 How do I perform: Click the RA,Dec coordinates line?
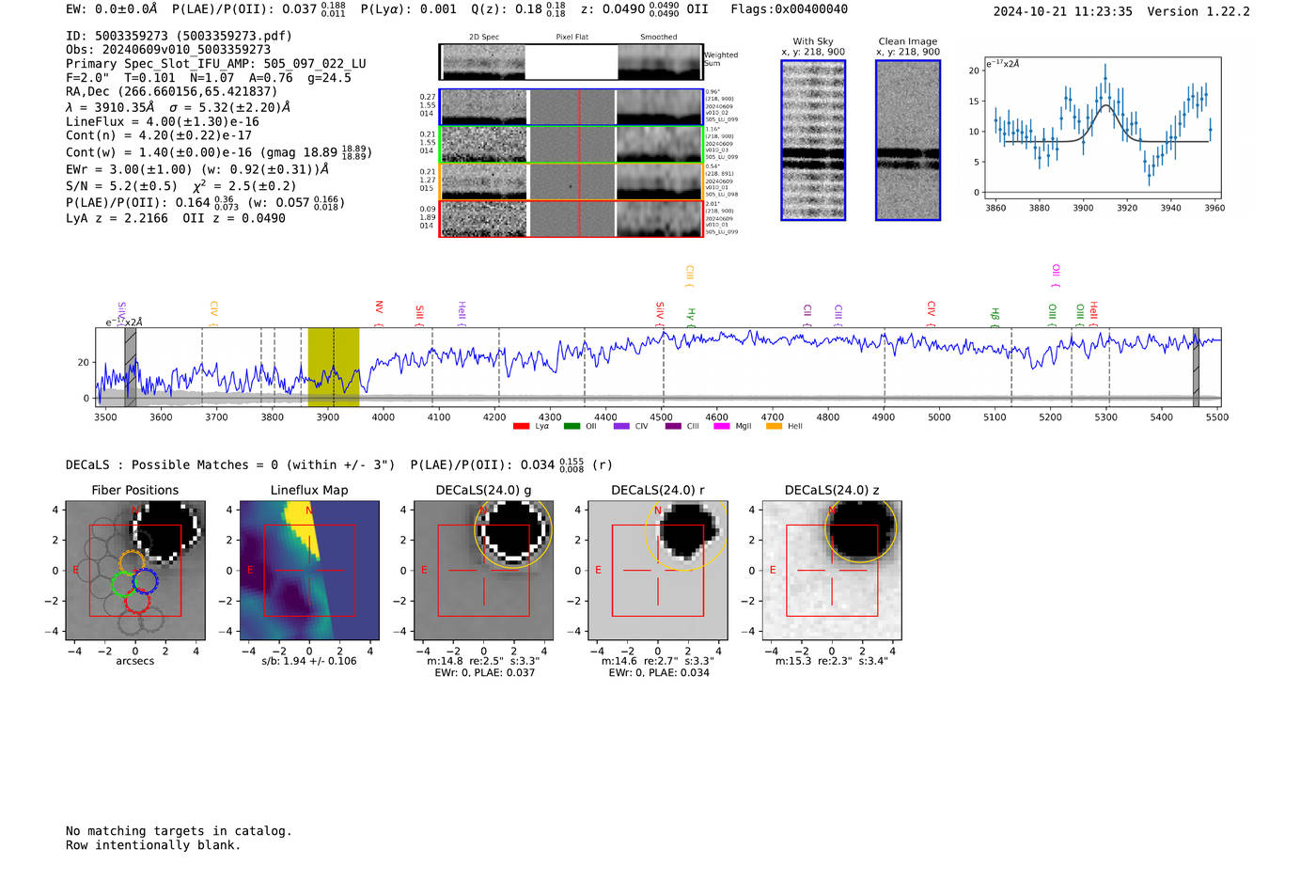[x=172, y=92]
